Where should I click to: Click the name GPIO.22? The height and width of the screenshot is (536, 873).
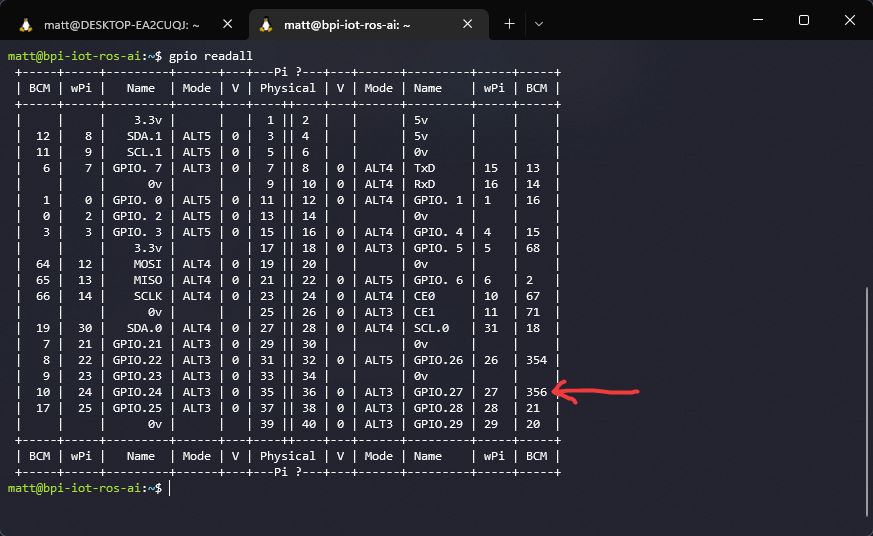tap(137, 360)
